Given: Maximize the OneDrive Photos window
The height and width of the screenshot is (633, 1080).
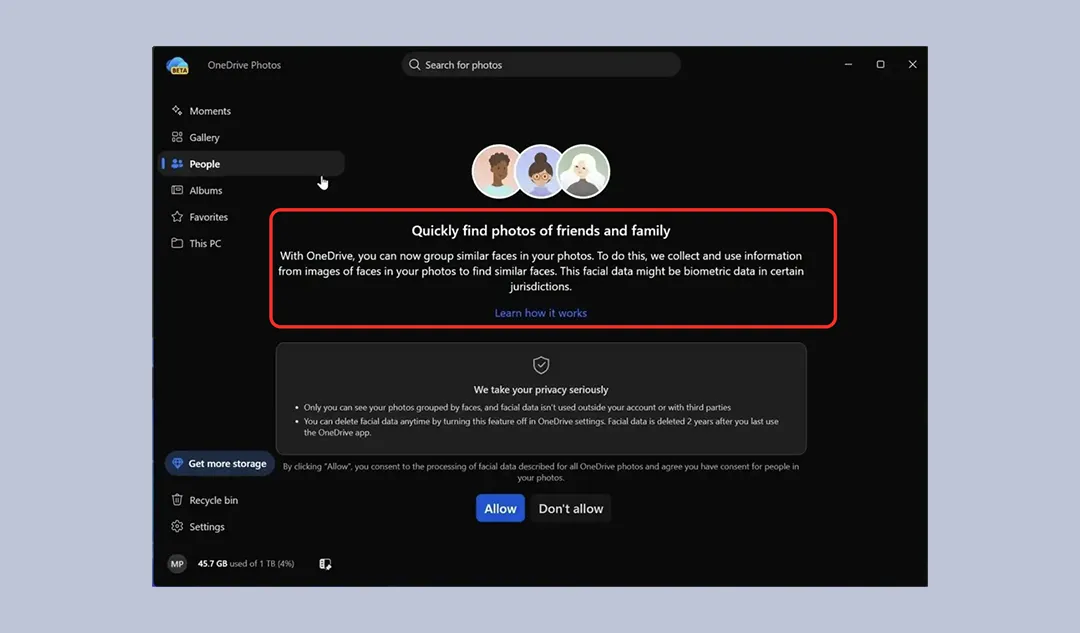Looking at the screenshot, I should coord(880,64).
